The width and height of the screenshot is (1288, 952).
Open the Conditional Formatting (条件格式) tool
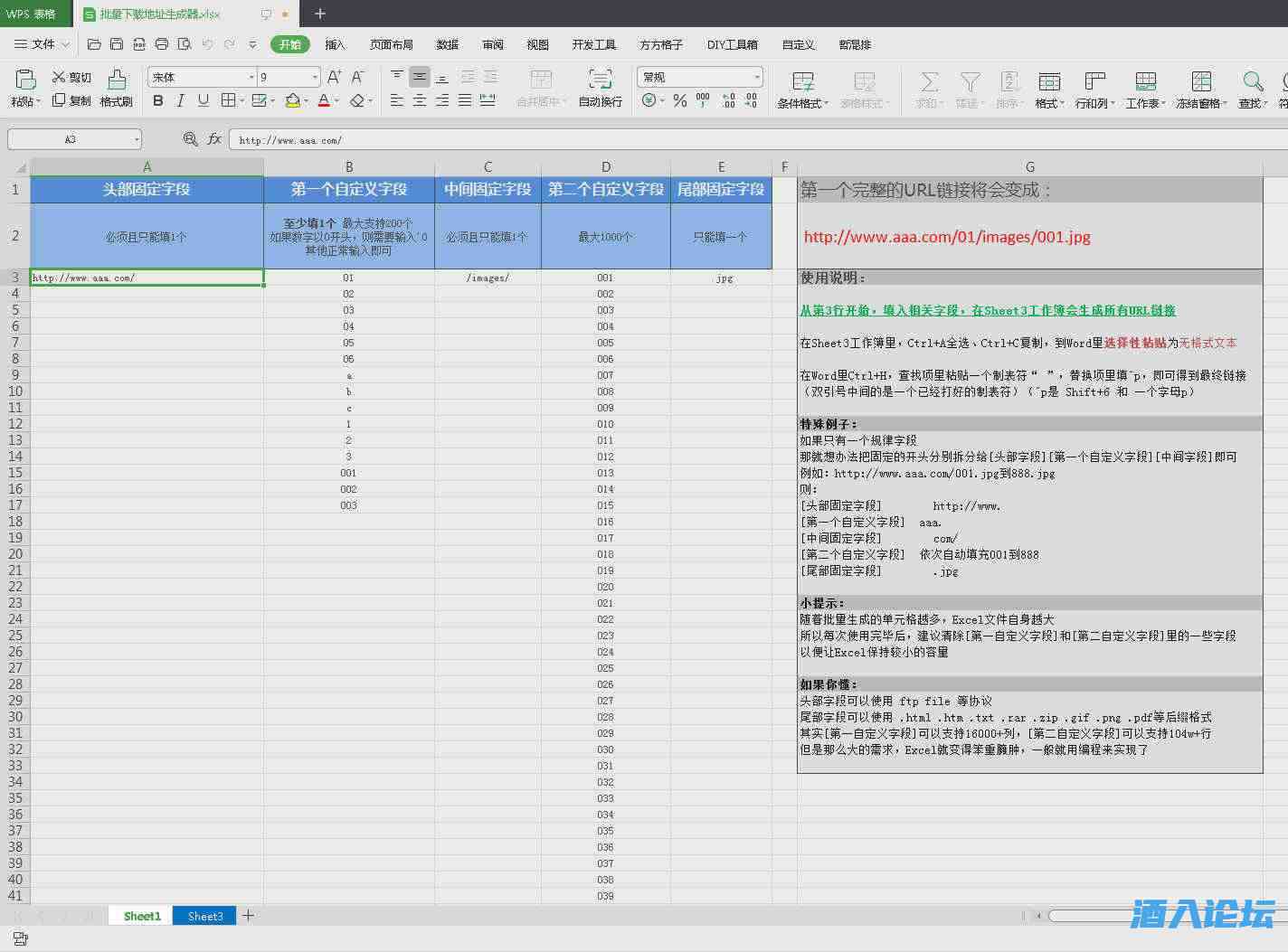click(x=802, y=82)
